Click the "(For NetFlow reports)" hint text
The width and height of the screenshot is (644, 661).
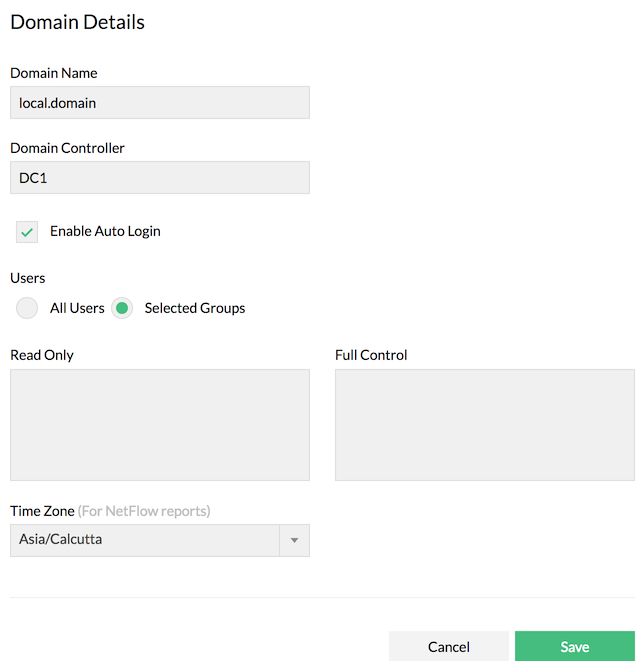point(144,511)
